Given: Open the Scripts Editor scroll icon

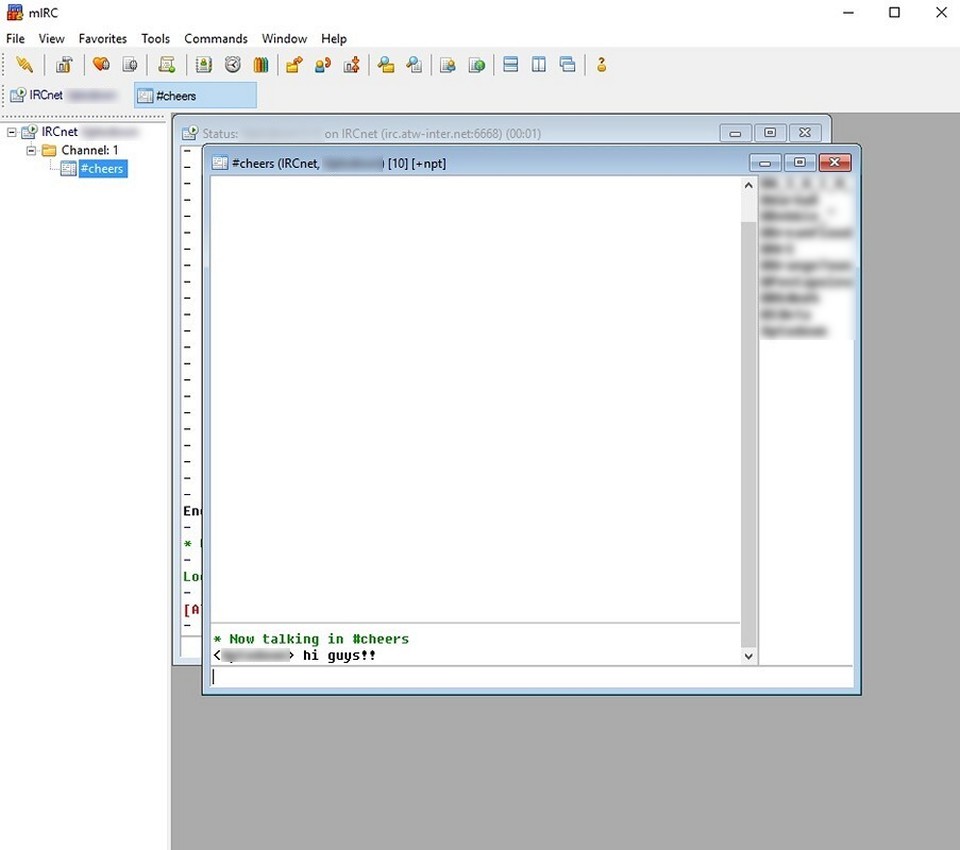Looking at the screenshot, I should [x=167, y=64].
